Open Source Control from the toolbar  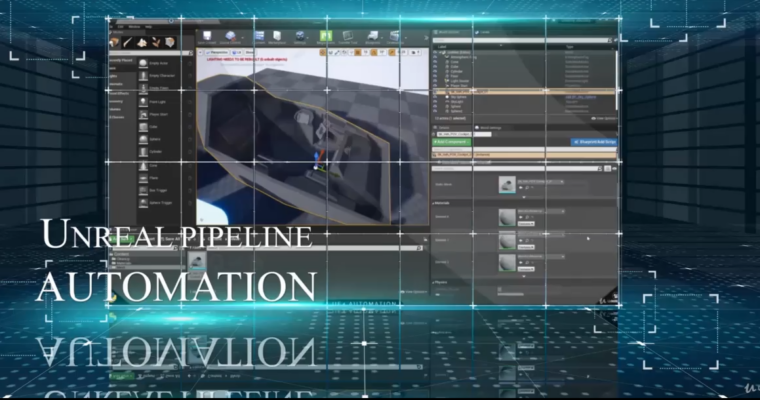[230, 35]
